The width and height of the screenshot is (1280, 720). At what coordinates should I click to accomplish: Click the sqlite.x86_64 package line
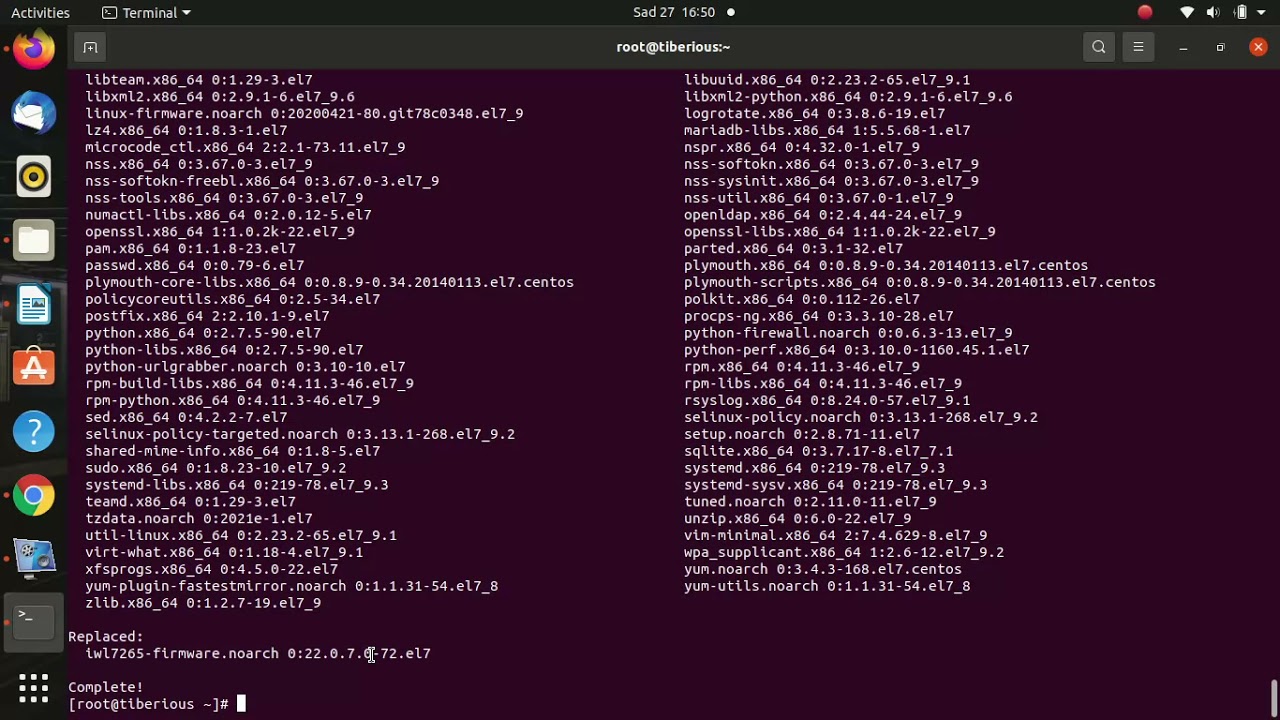tap(818, 451)
